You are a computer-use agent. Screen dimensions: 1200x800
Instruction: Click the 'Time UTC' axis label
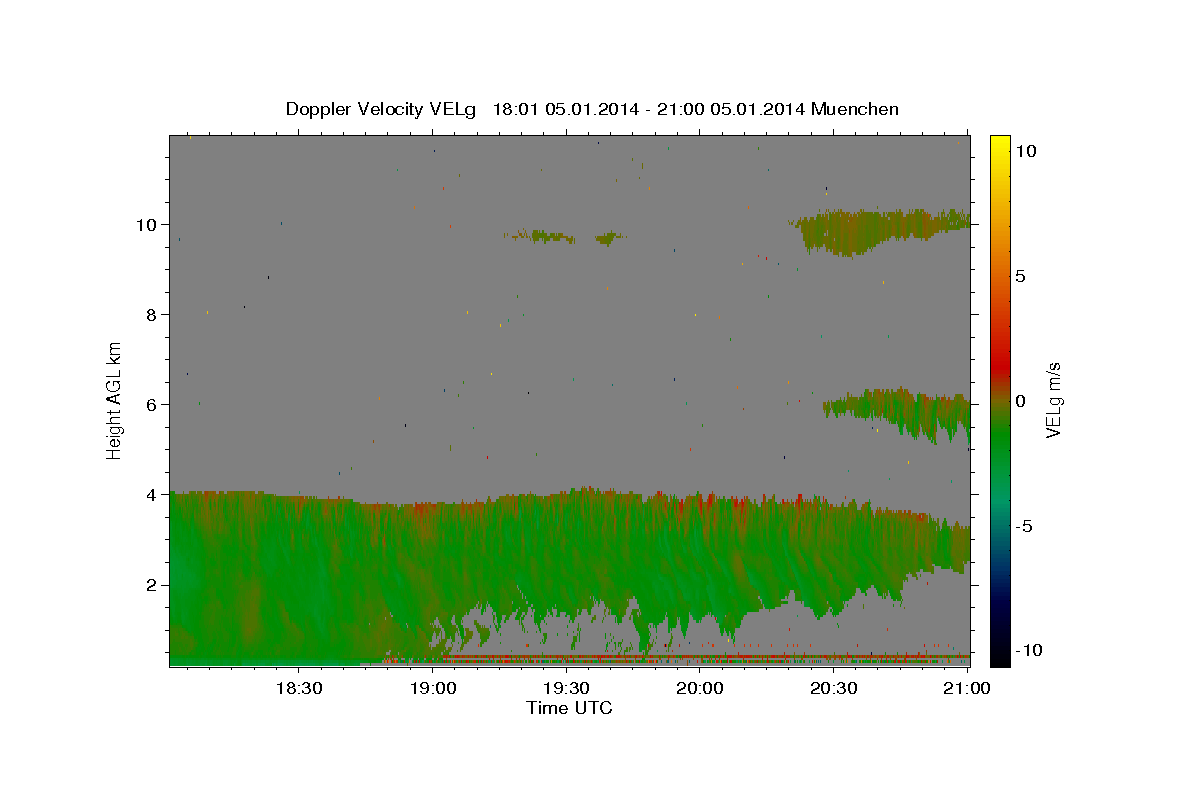coord(569,708)
